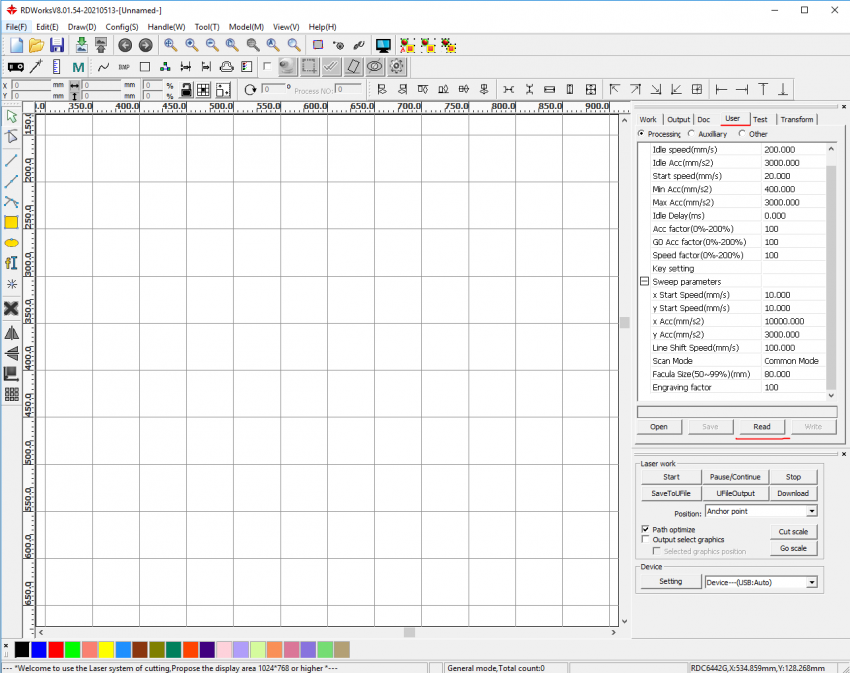Open a file with the folder icon
Image resolution: width=850 pixels, height=673 pixels.
coord(36,45)
